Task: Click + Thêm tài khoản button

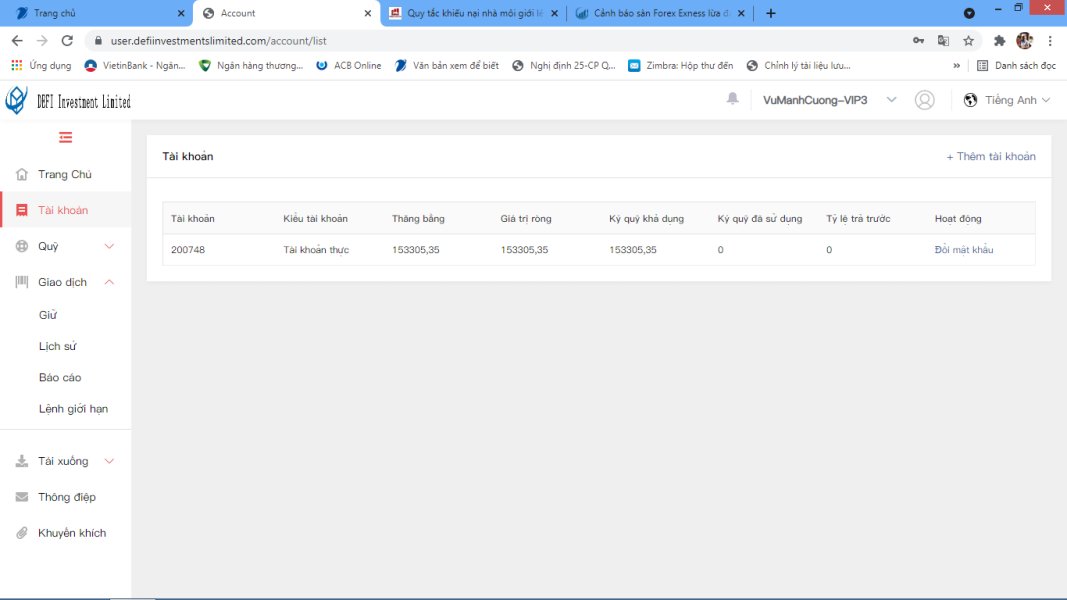Action: tap(991, 156)
